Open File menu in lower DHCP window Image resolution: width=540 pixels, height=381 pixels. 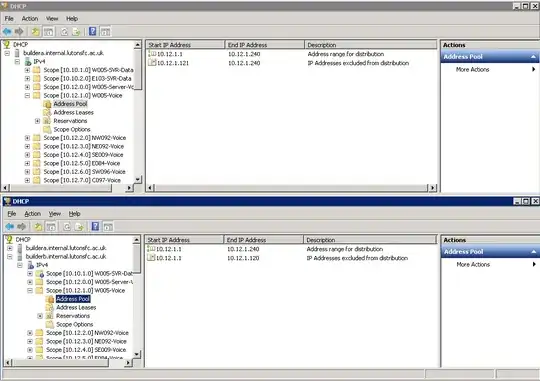pyautogui.click(x=12, y=214)
